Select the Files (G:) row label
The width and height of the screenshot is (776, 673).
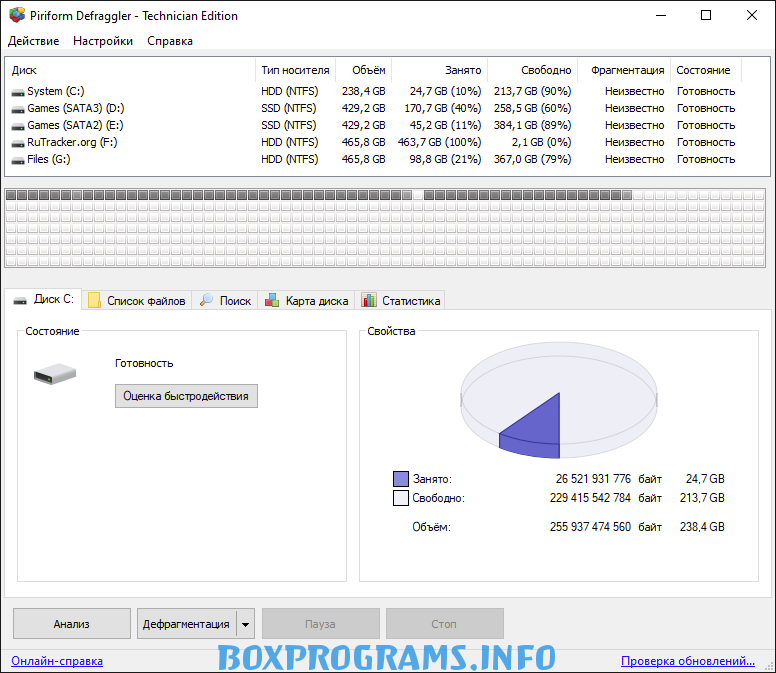tap(48, 159)
